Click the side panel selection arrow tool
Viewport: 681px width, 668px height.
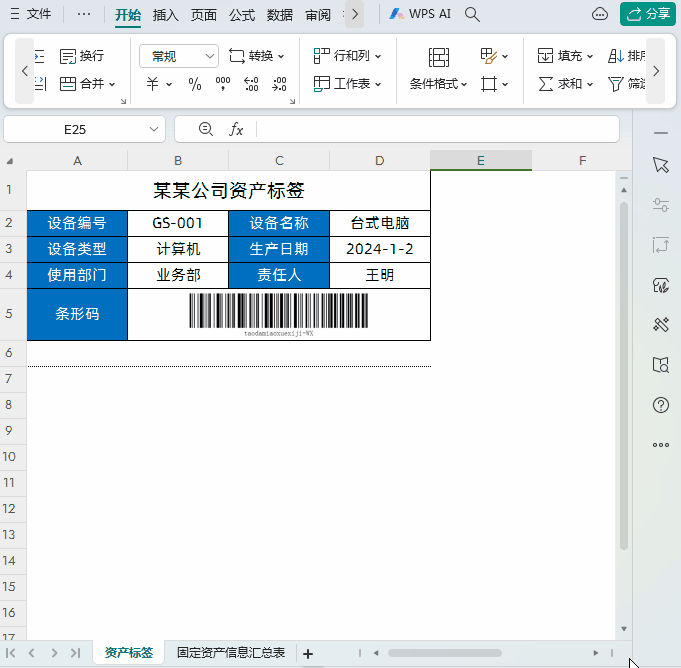click(x=661, y=165)
